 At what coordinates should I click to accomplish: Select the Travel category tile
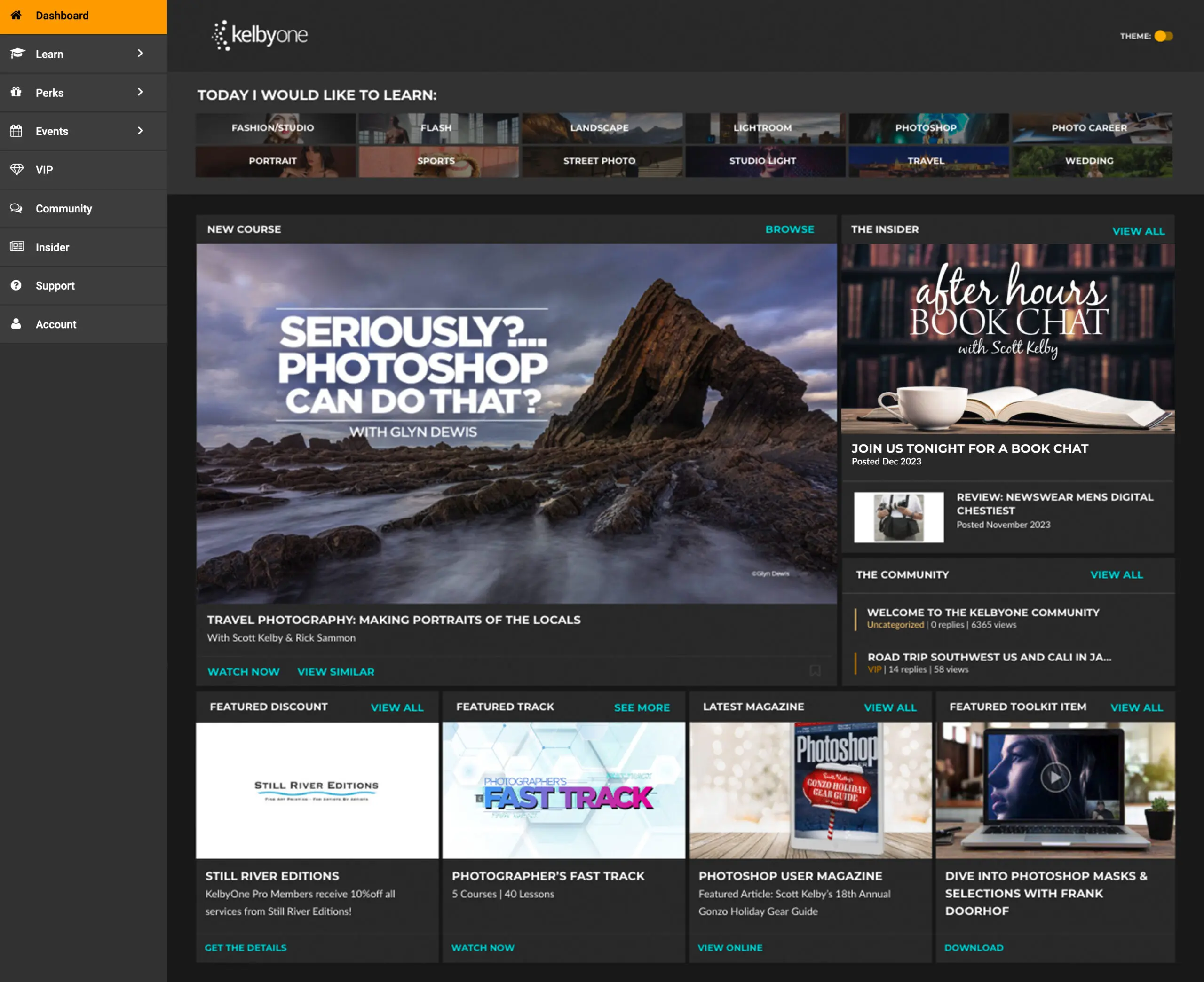[928, 162]
